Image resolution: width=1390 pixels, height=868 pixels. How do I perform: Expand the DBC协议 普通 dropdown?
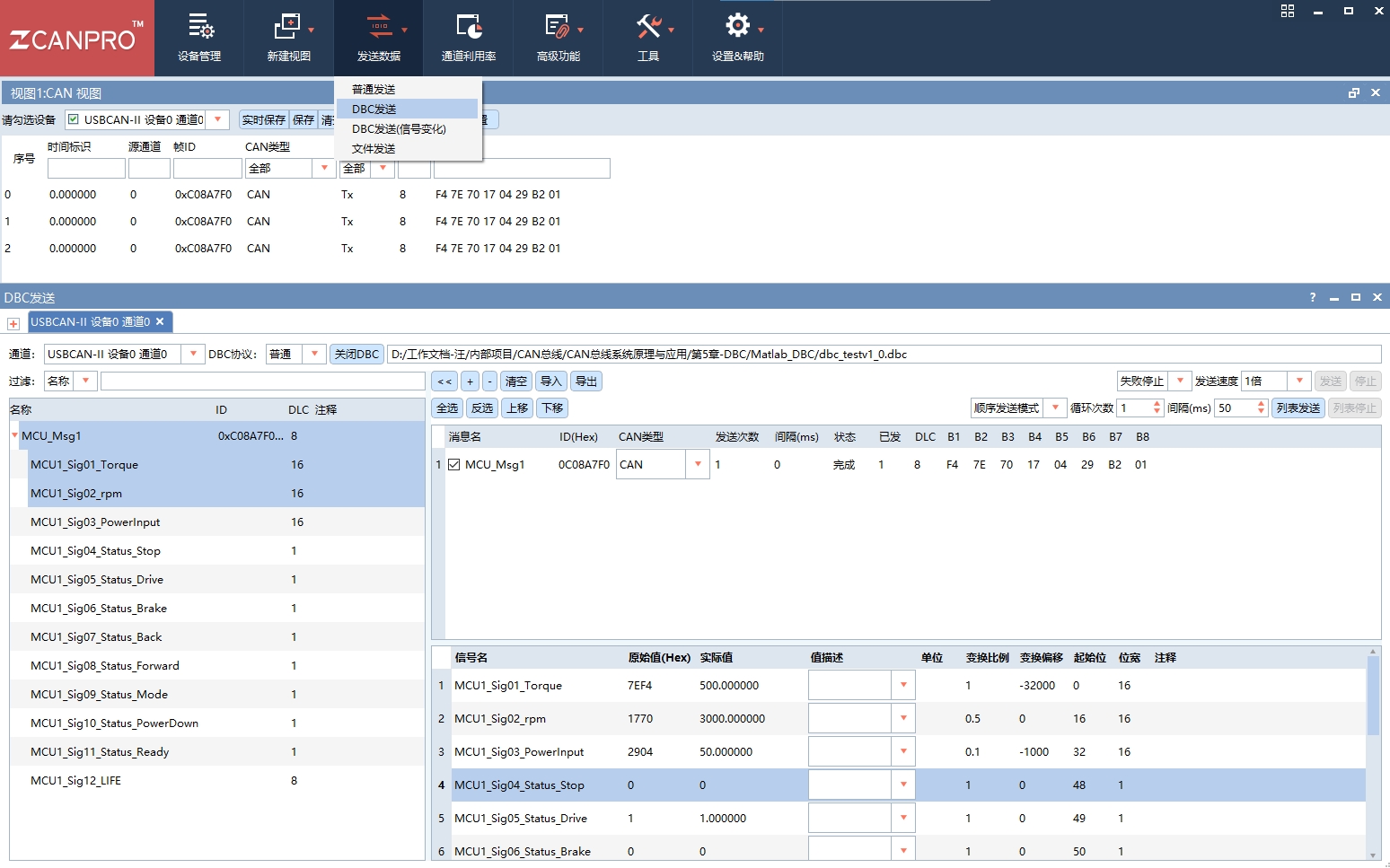coord(314,355)
